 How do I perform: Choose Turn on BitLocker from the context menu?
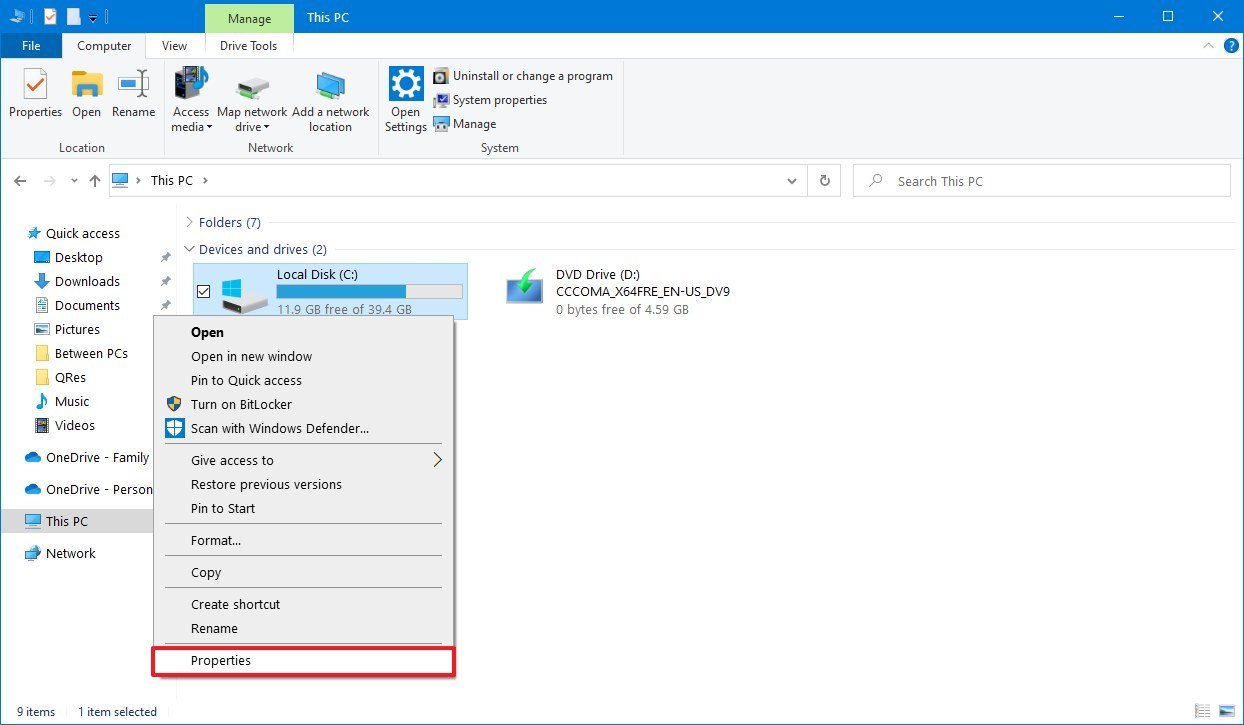click(x=240, y=404)
